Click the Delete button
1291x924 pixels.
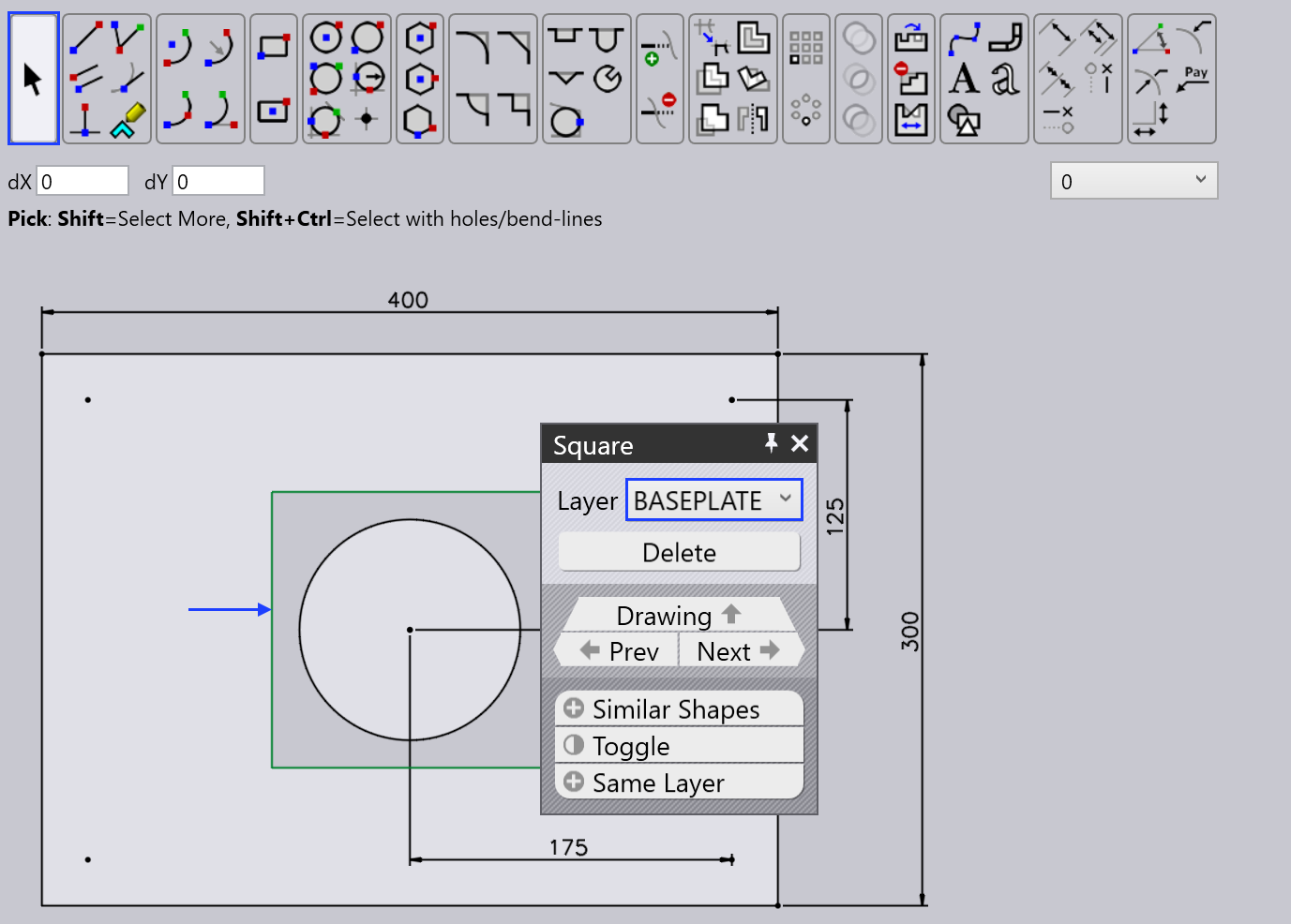(x=680, y=552)
